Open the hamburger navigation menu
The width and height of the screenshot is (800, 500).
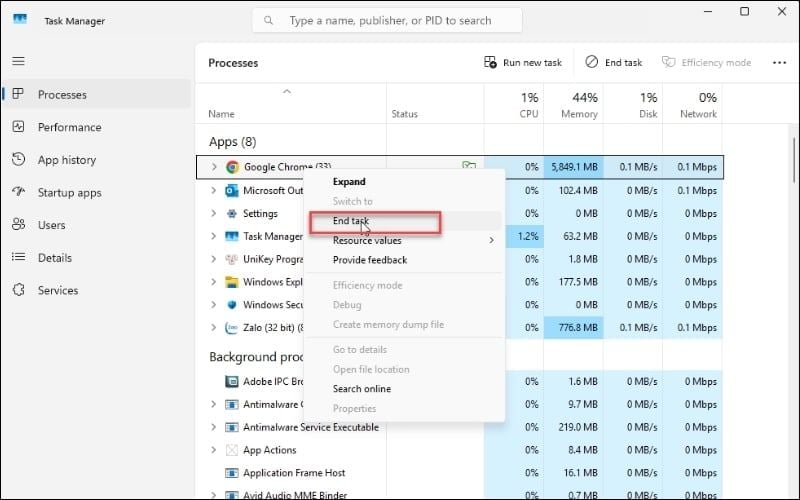(18, 61)
